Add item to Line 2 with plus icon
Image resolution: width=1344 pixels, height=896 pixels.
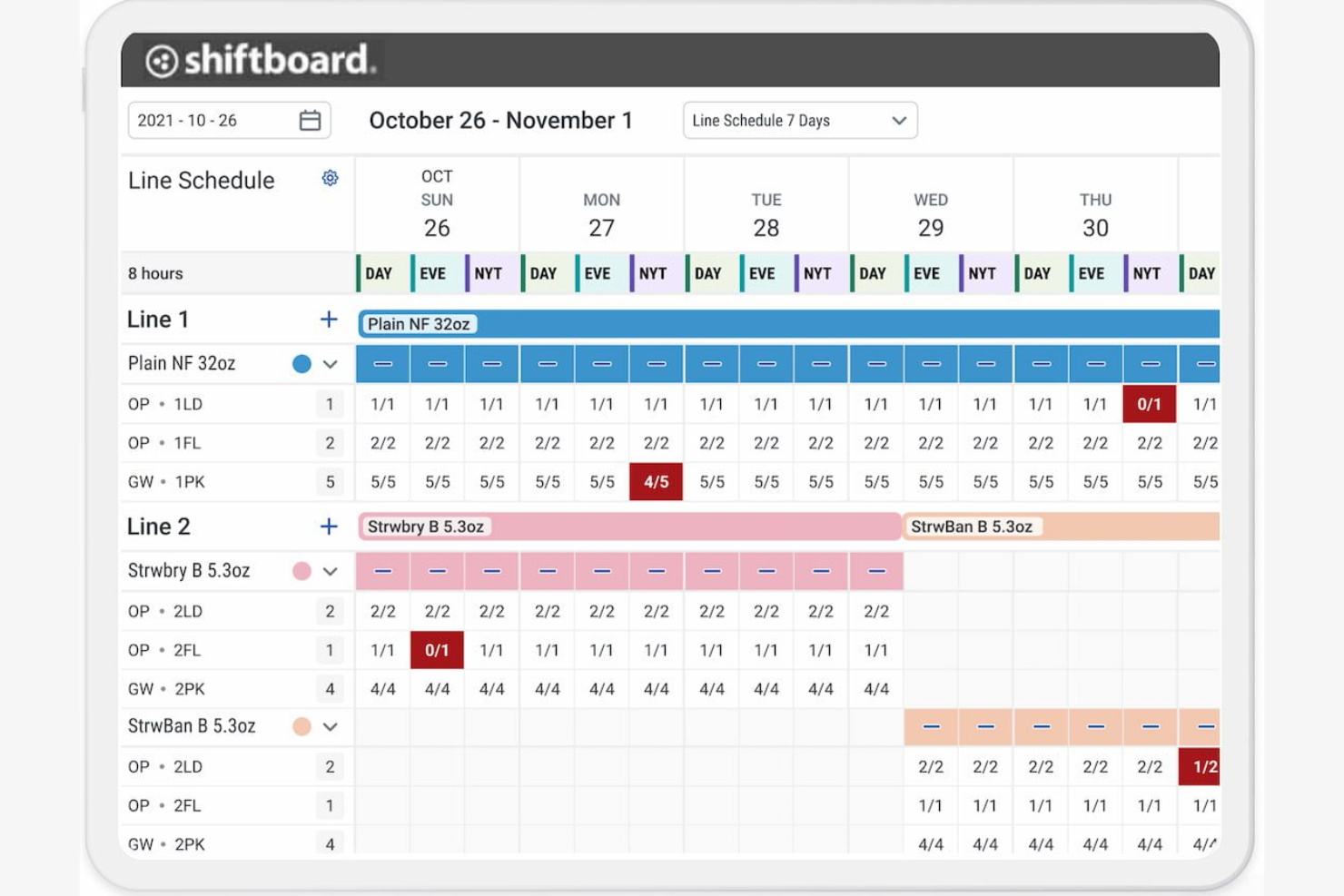[x=329, y=527]
